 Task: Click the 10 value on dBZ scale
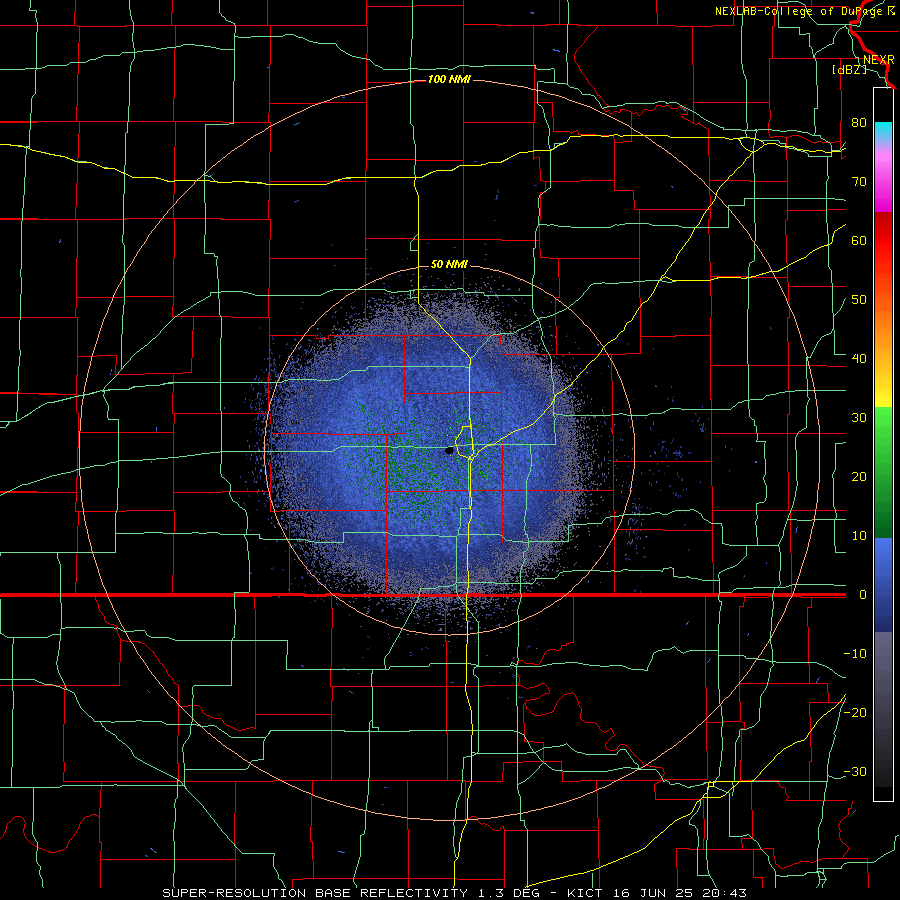[859, 536]
